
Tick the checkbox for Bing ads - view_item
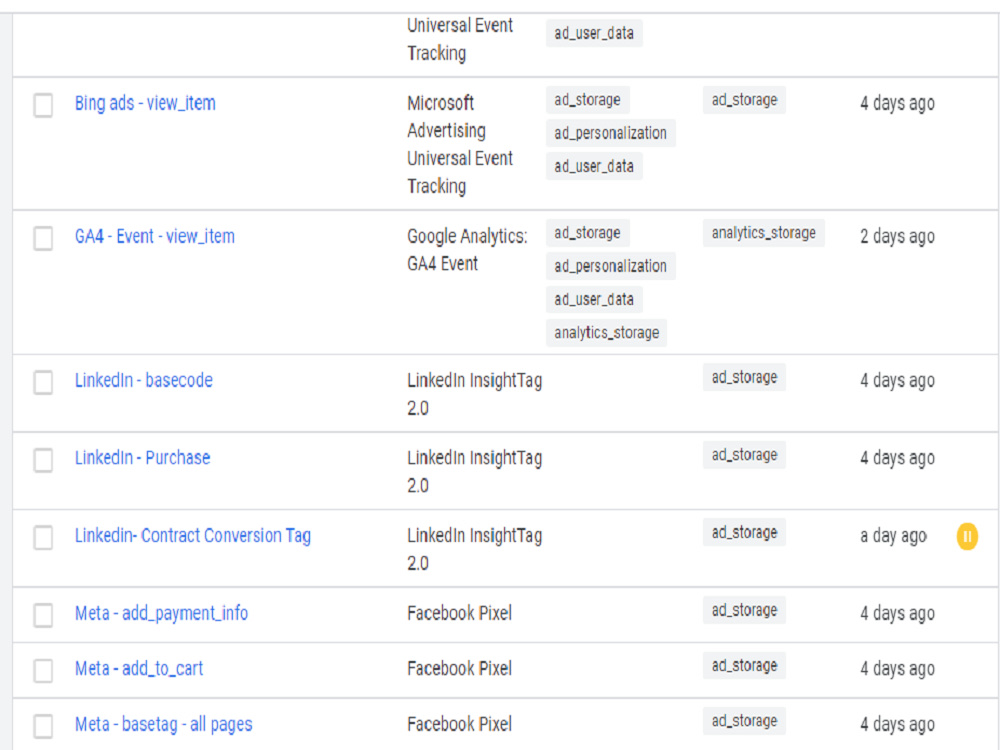click(43, 105)
